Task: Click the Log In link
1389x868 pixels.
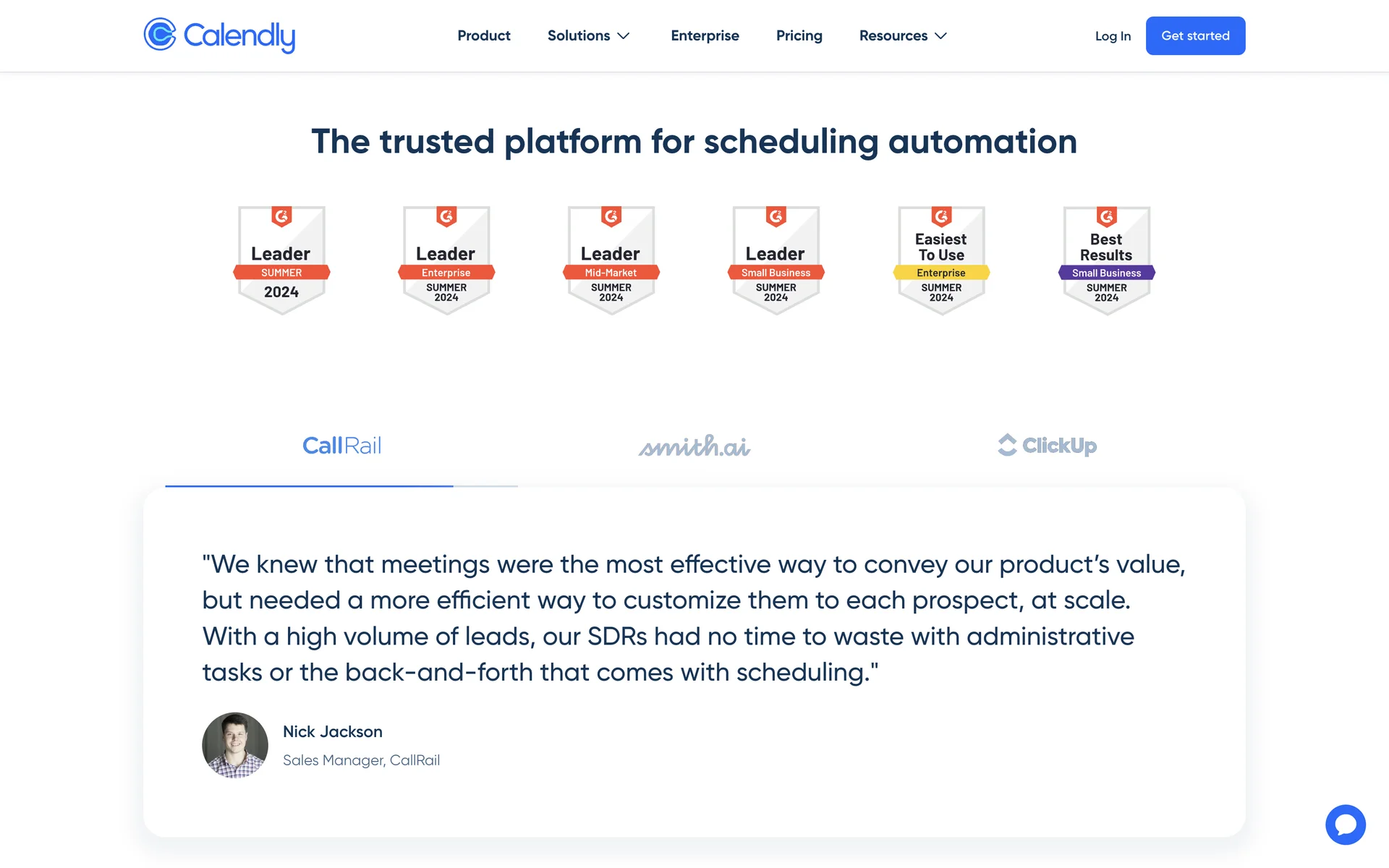Action: (x=1113, y=36)
